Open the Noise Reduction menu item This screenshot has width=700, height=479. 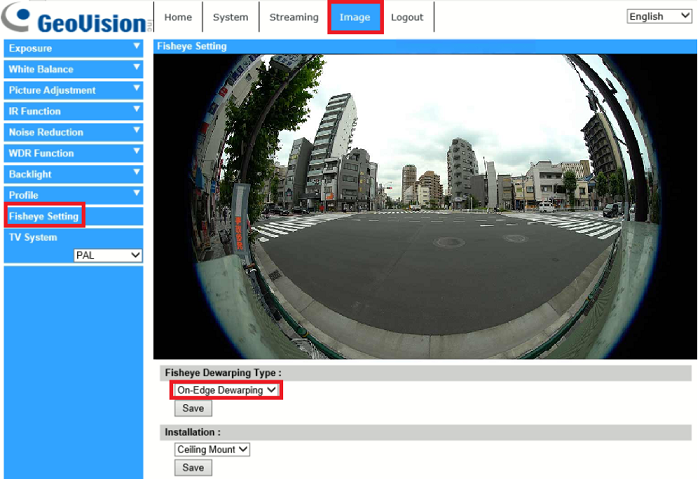(x=73, y=132)
